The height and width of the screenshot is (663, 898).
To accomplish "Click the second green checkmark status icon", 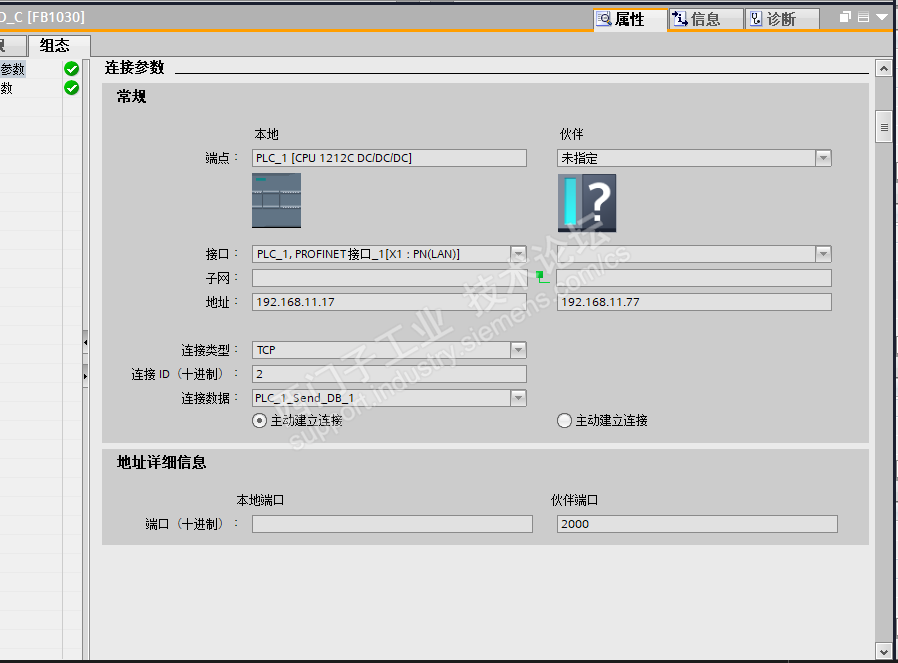I will coord(72,88).
